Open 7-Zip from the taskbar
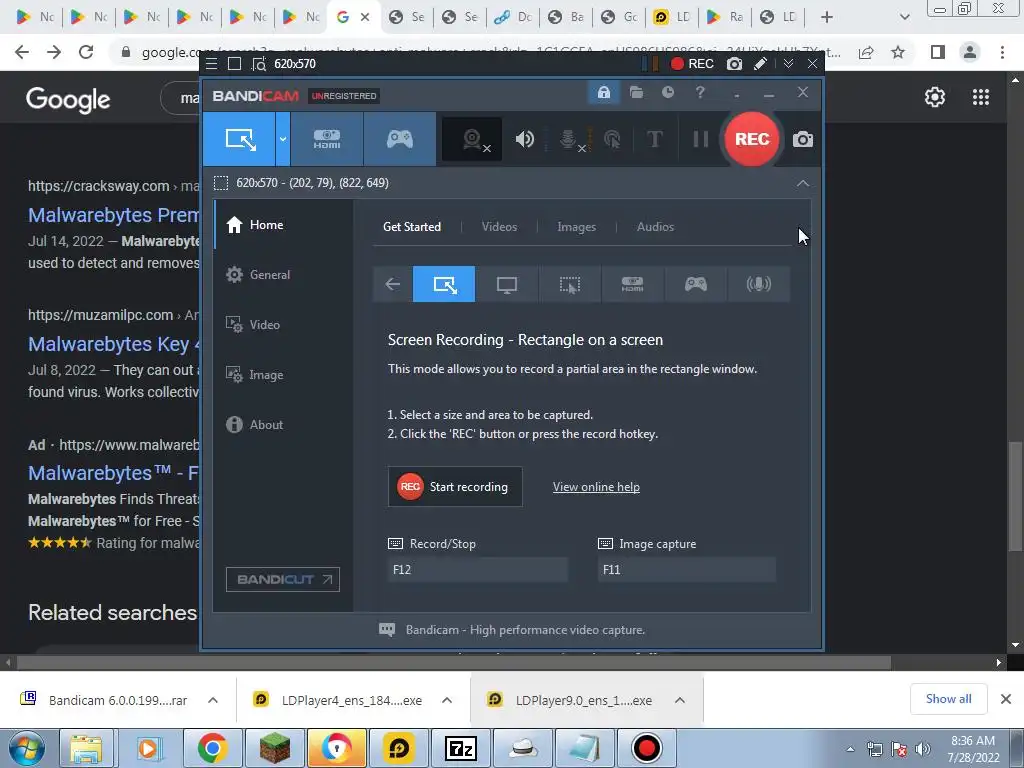This screenshot has height=768, width=1024. (x=460, y=748)
